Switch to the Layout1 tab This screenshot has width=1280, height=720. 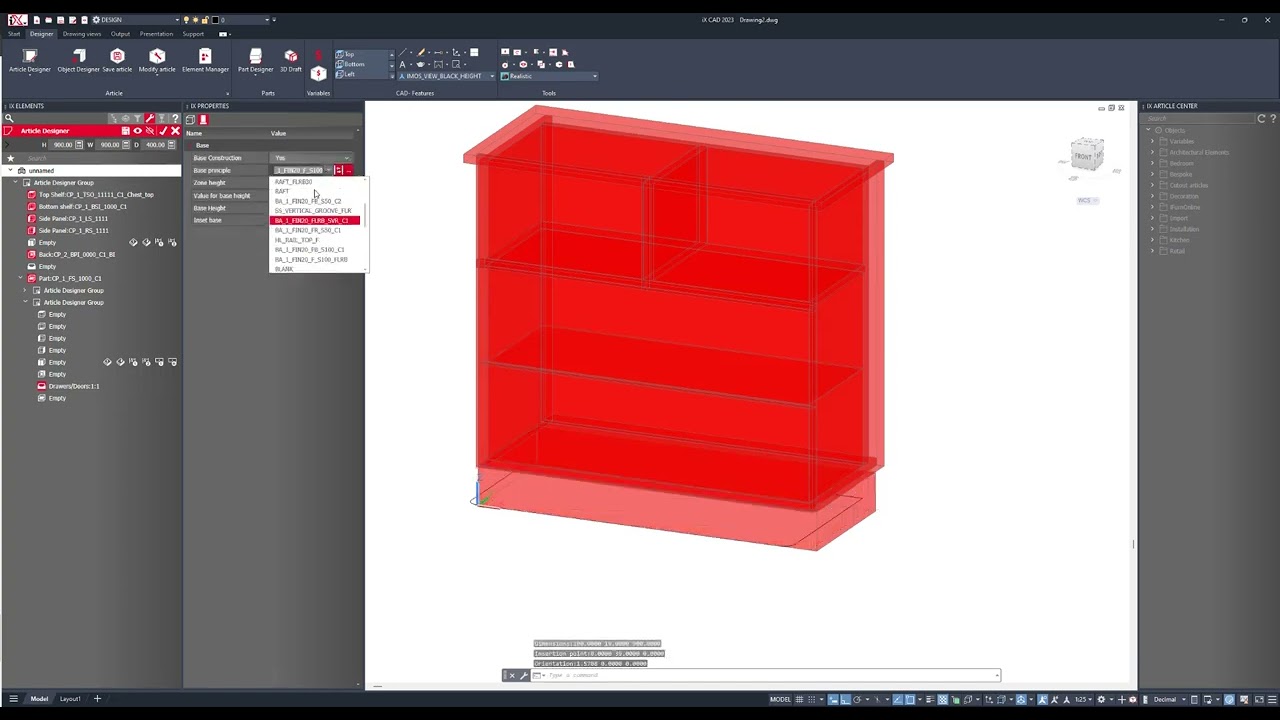(x=70, y=699)
